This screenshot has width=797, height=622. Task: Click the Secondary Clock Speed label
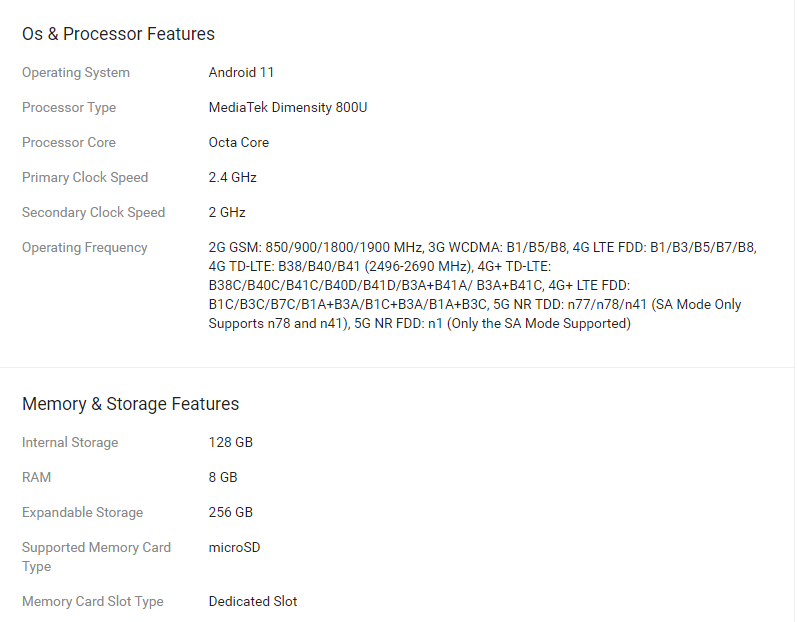coord(93,213)
